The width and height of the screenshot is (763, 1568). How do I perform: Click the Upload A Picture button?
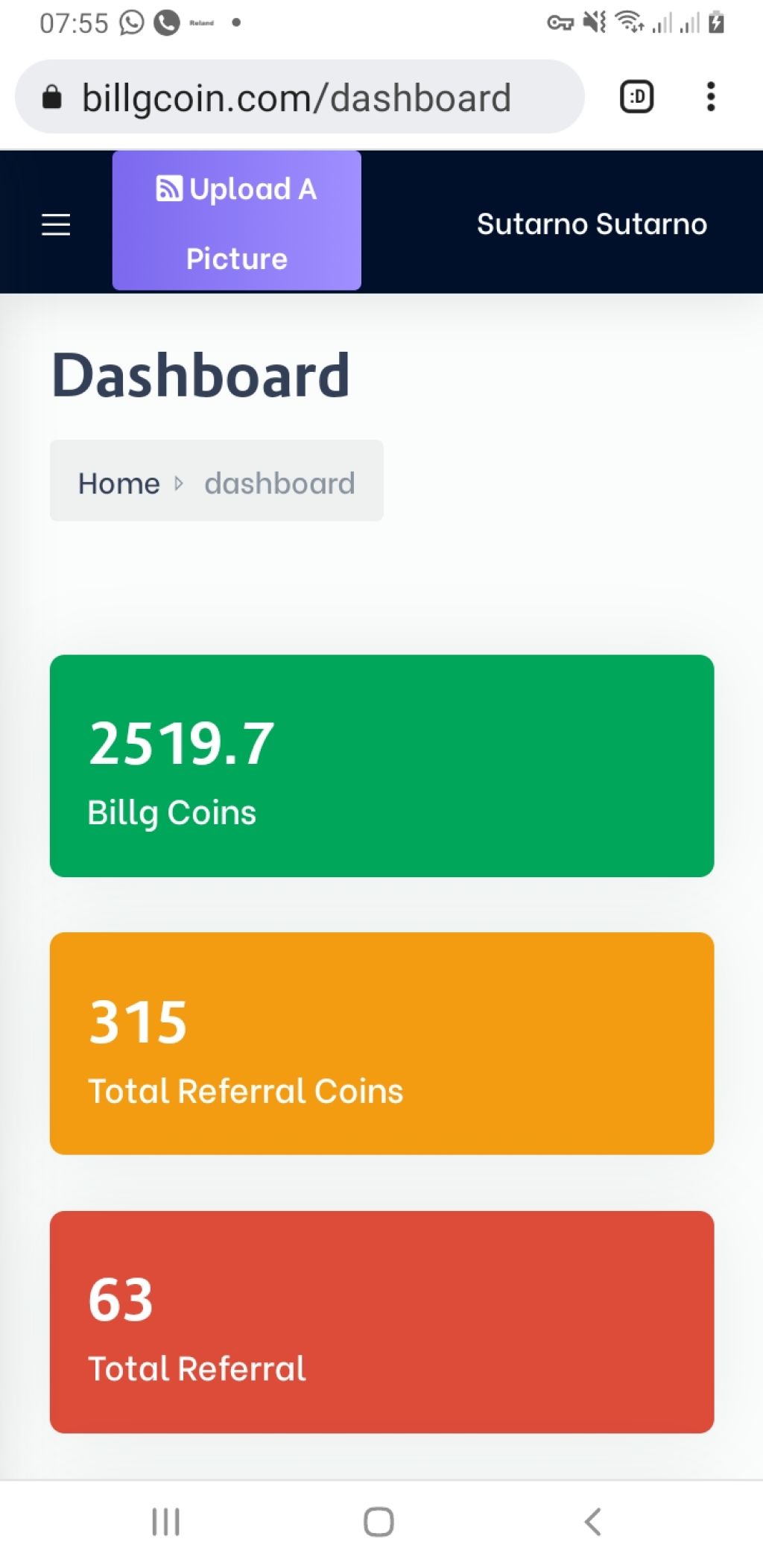click(237, 221)
